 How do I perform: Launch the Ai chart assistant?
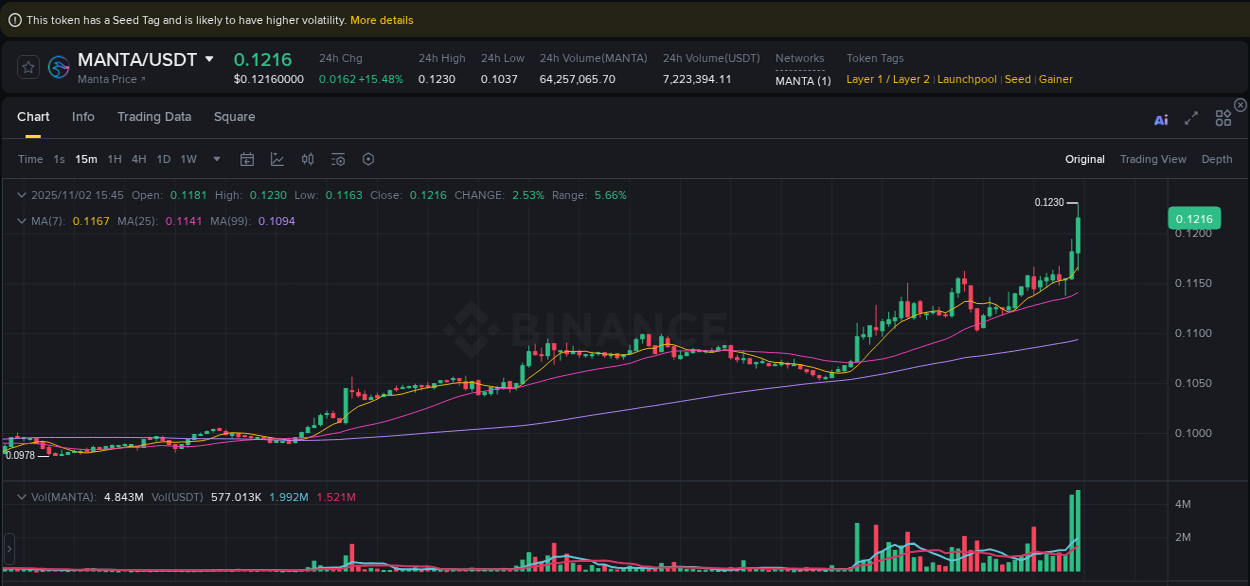click(1161, 118)
